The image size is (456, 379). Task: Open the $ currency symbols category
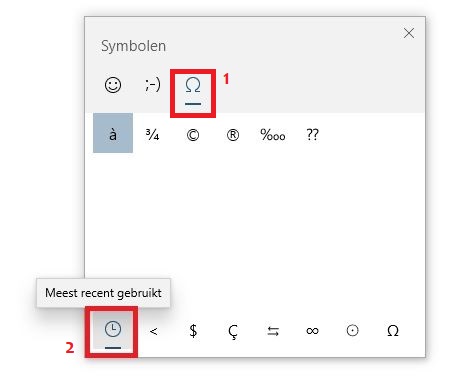193,331
